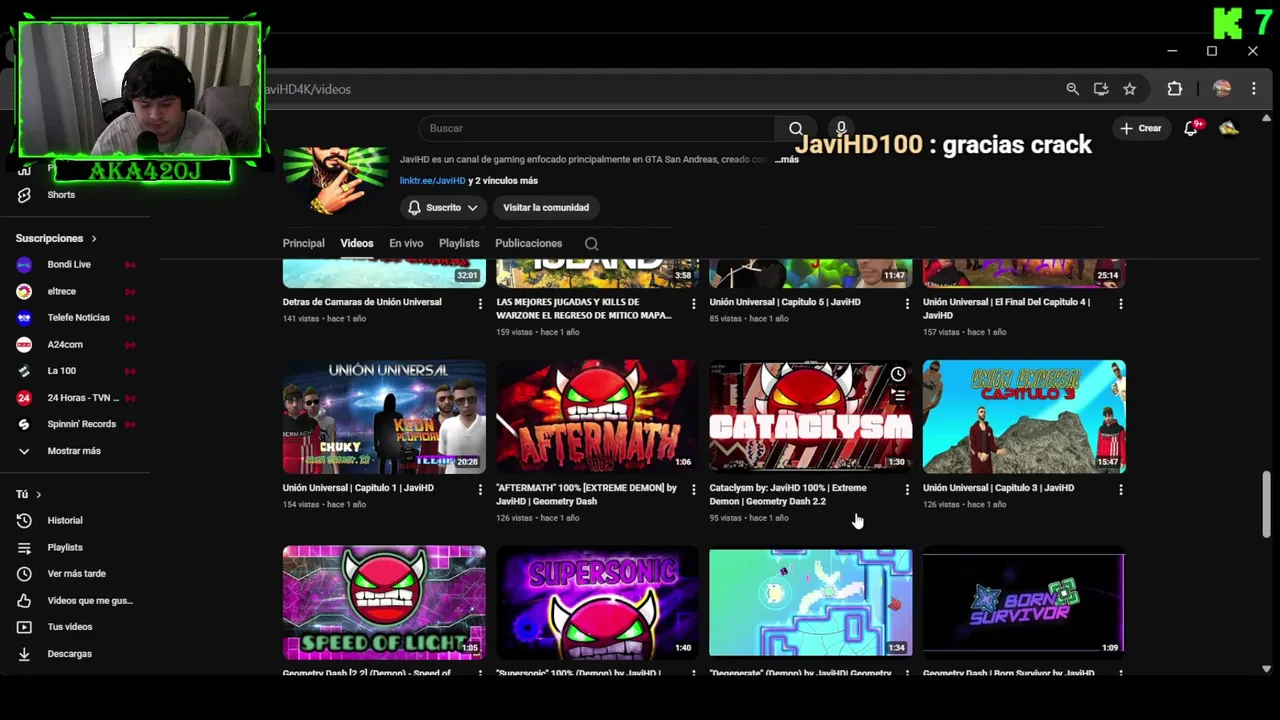Screen dimensions: 1280x720
Task: Play Unión Universal Capitulo 3 thumbnail
Action: click(1024, 416)
